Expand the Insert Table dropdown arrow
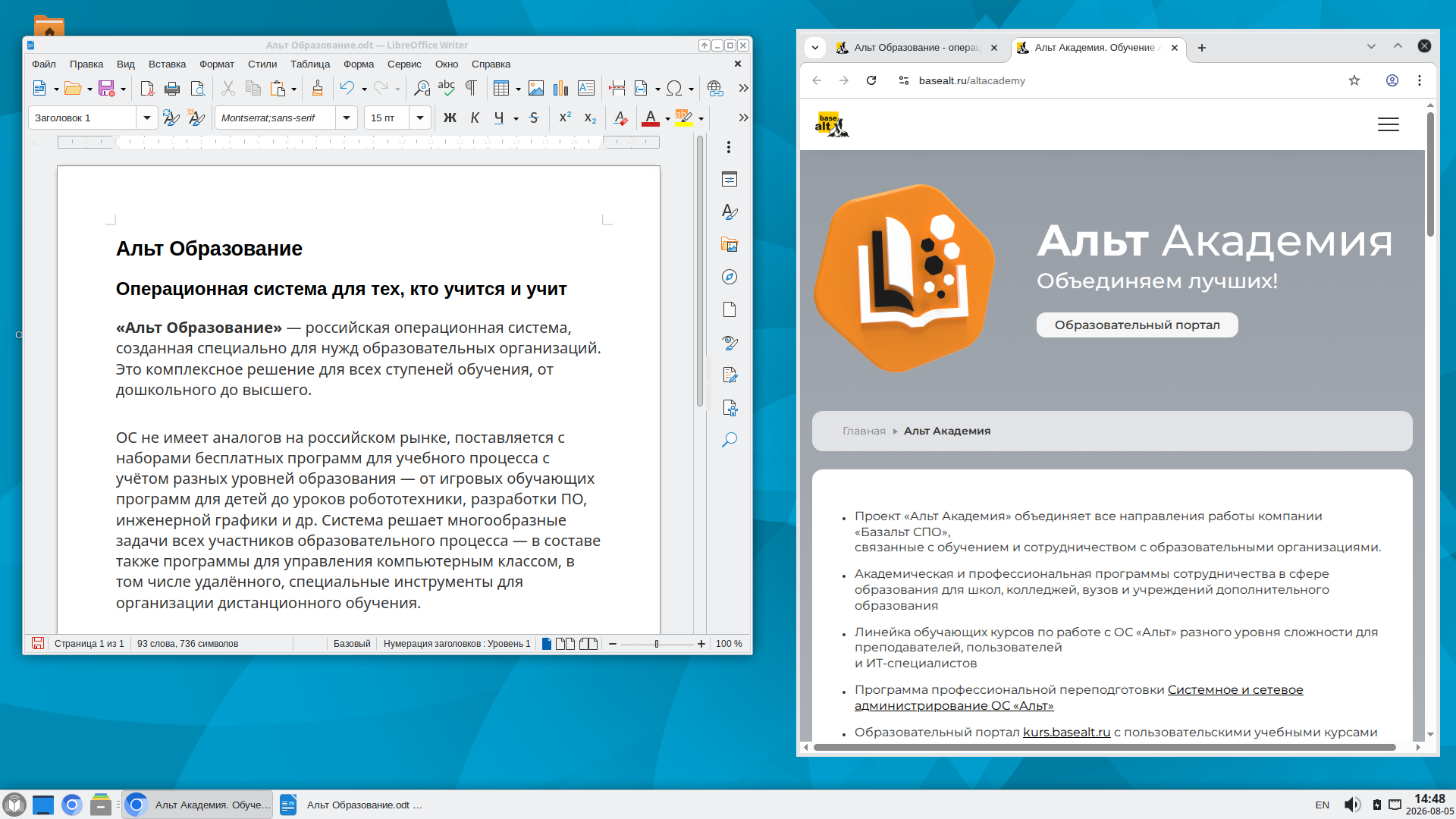1456x819 pixels. 518,89
